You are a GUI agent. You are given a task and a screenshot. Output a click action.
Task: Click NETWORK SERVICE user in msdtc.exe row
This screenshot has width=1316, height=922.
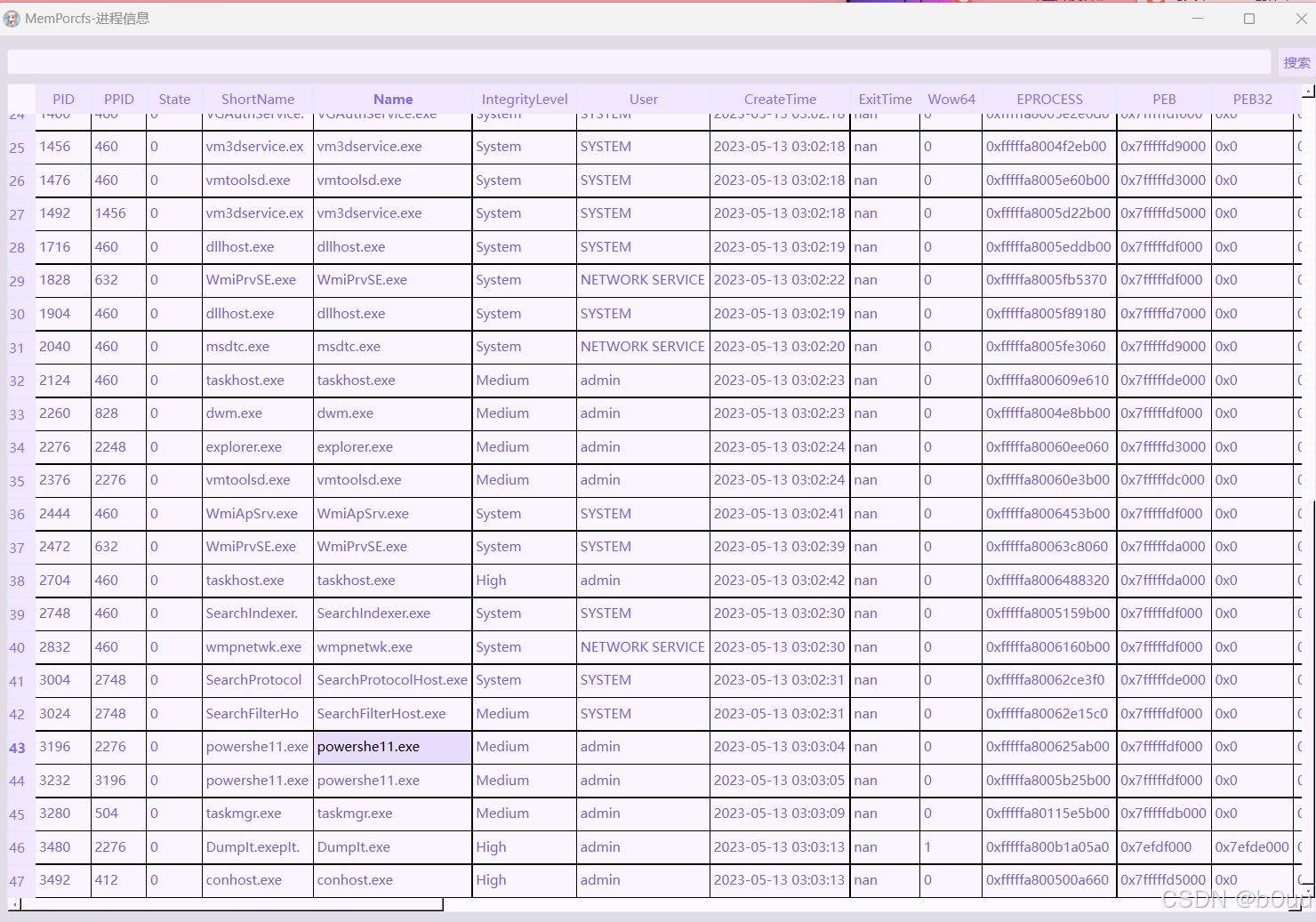(x=644, y=347)
